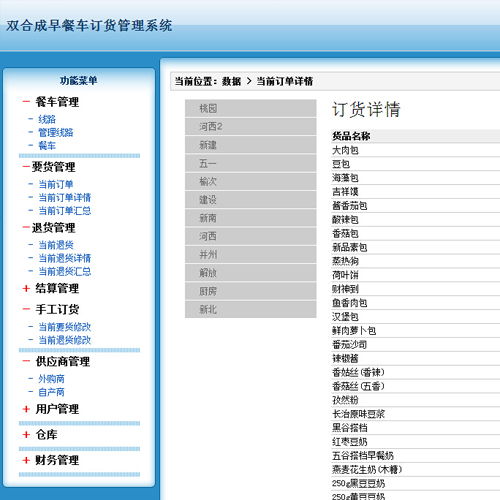Open the 当前要货修改 link
This screenshot has height=500, width=500.
click(x=65, y=327)
